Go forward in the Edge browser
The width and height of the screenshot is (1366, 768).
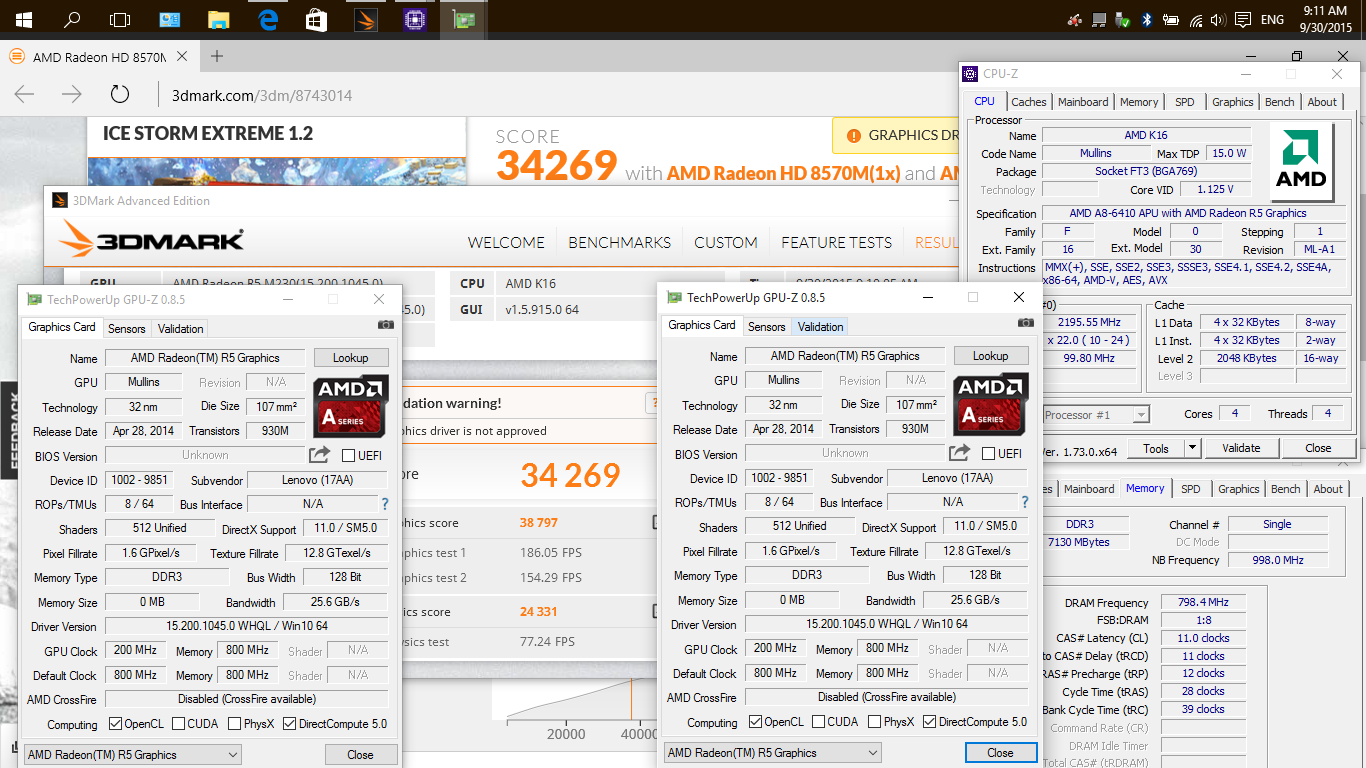pyautogui.click(x=72, y=95)
